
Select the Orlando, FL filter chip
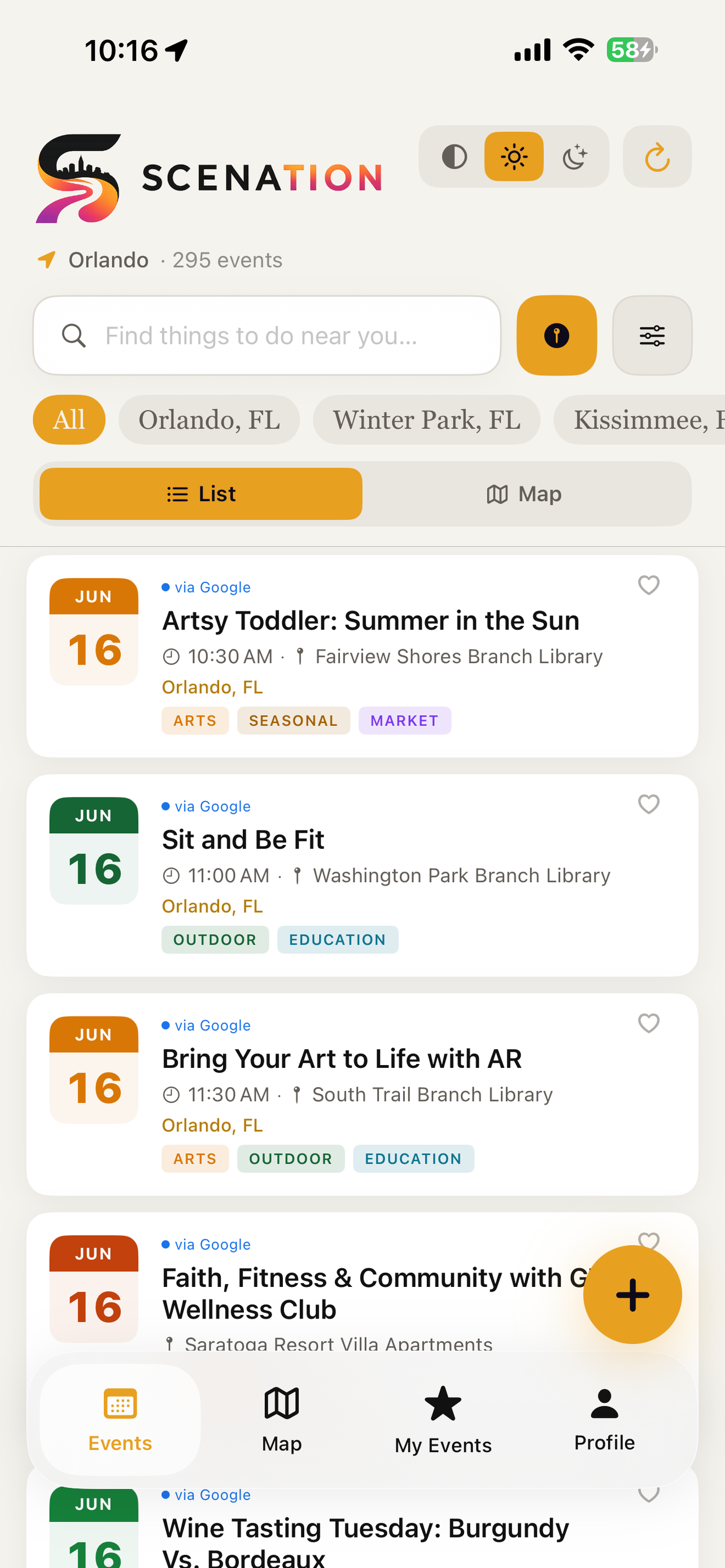coord(209,420)
